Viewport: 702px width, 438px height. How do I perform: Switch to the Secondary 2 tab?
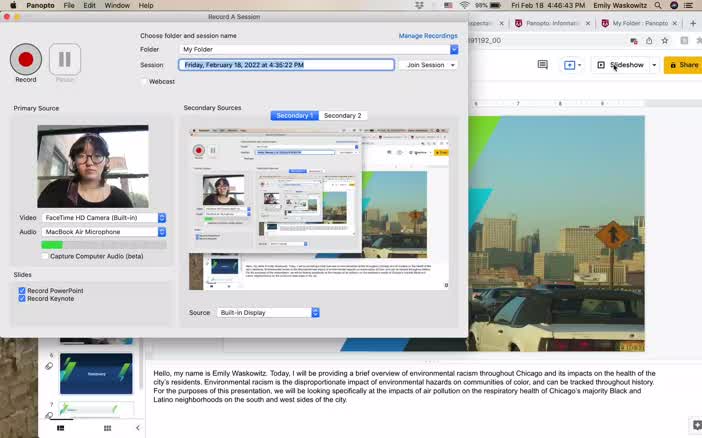[x=342, y=116]
